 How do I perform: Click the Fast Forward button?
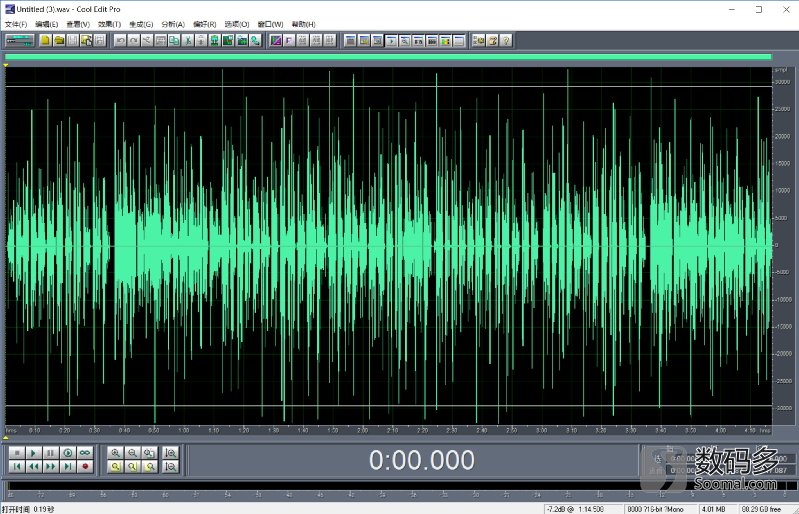pyautogui.click(x=52, y=466)
